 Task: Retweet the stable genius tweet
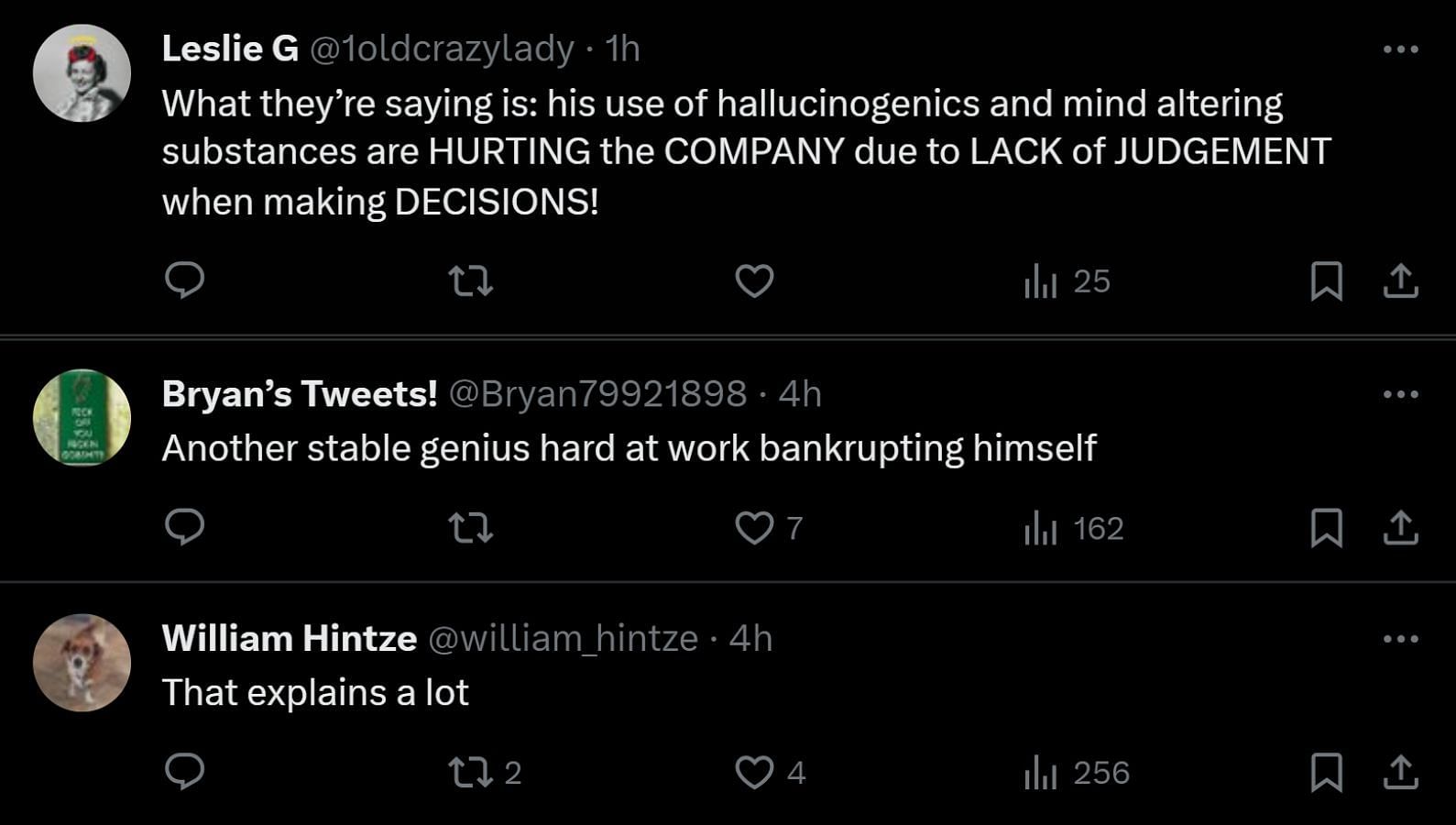(471, 527)
